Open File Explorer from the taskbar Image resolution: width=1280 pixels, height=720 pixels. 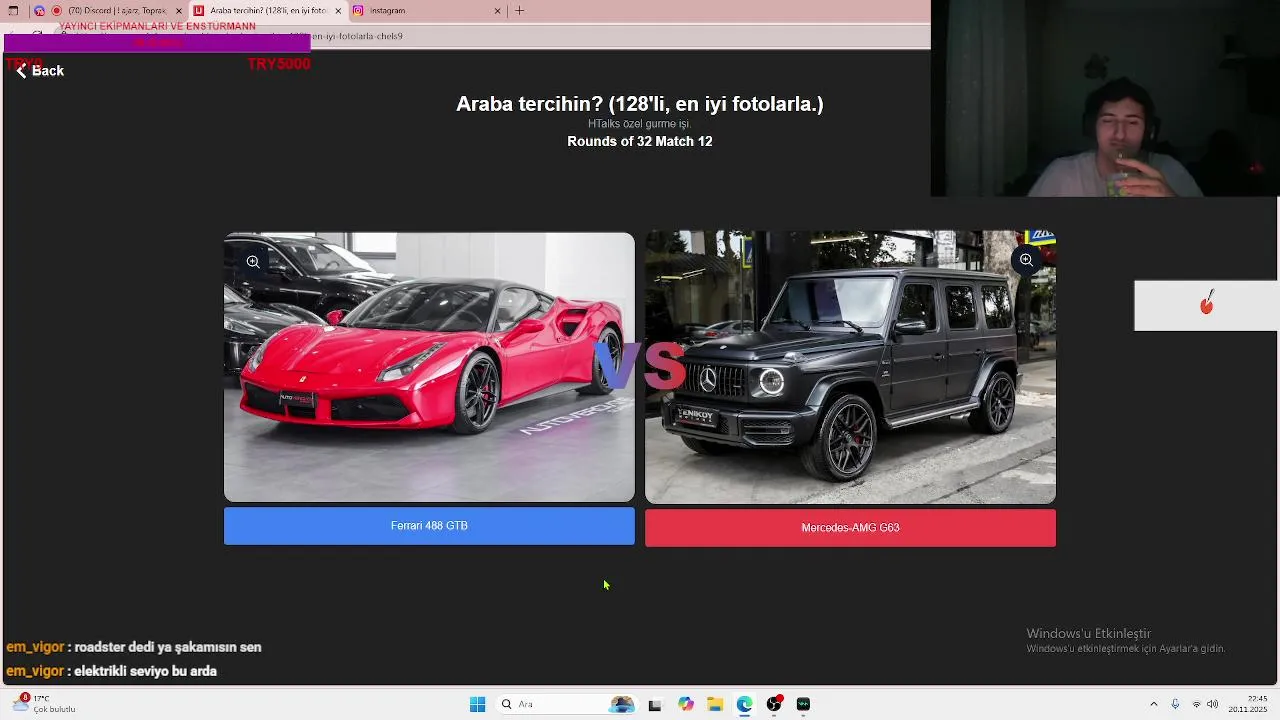point(715,705)
